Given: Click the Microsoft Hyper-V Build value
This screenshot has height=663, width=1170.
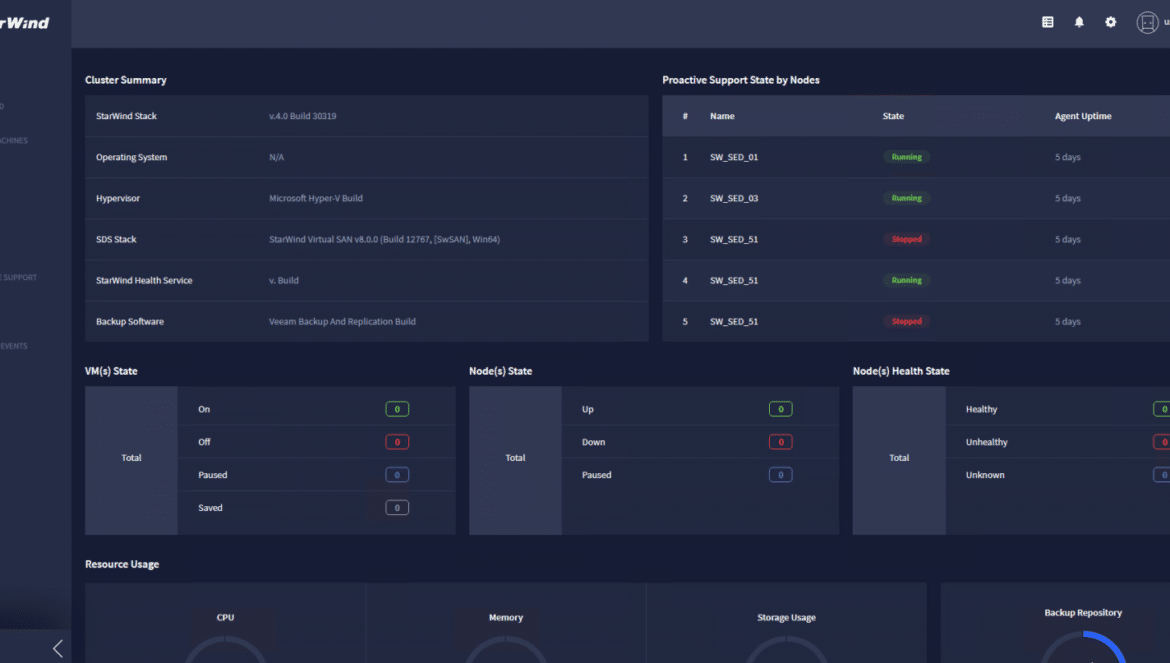Looking at the screenshot, I should coord(316,198).
